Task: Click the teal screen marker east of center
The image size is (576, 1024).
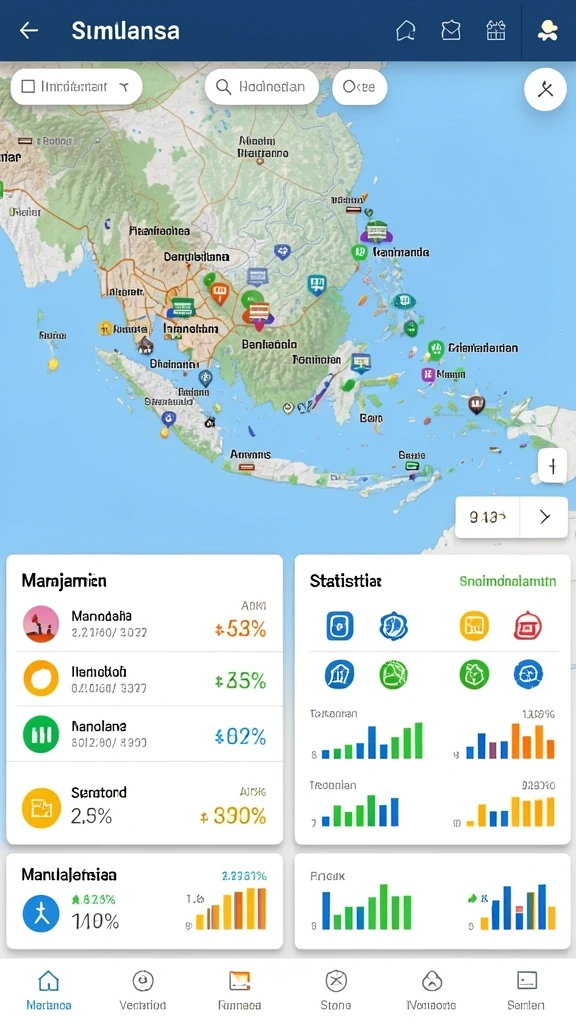Action: [x=317, y=285]
